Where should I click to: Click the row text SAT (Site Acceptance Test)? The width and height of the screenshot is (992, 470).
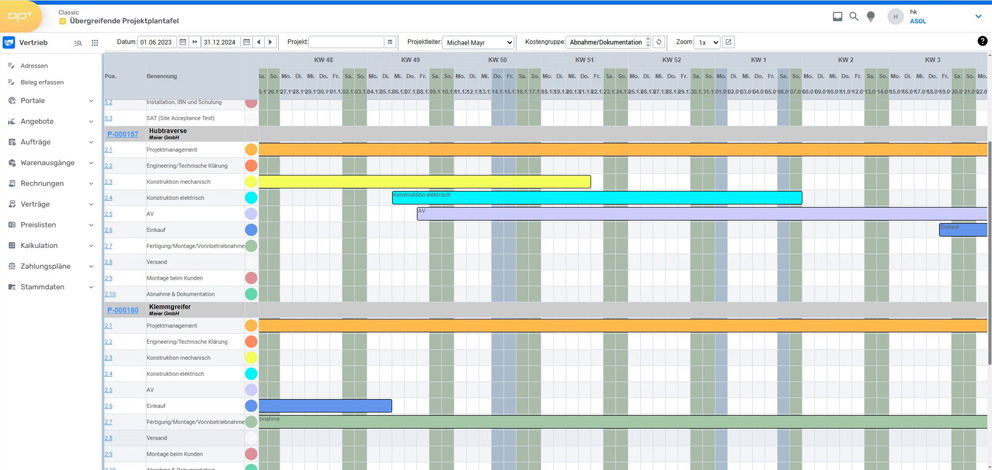pyautogui.click(x=178, y=118)
